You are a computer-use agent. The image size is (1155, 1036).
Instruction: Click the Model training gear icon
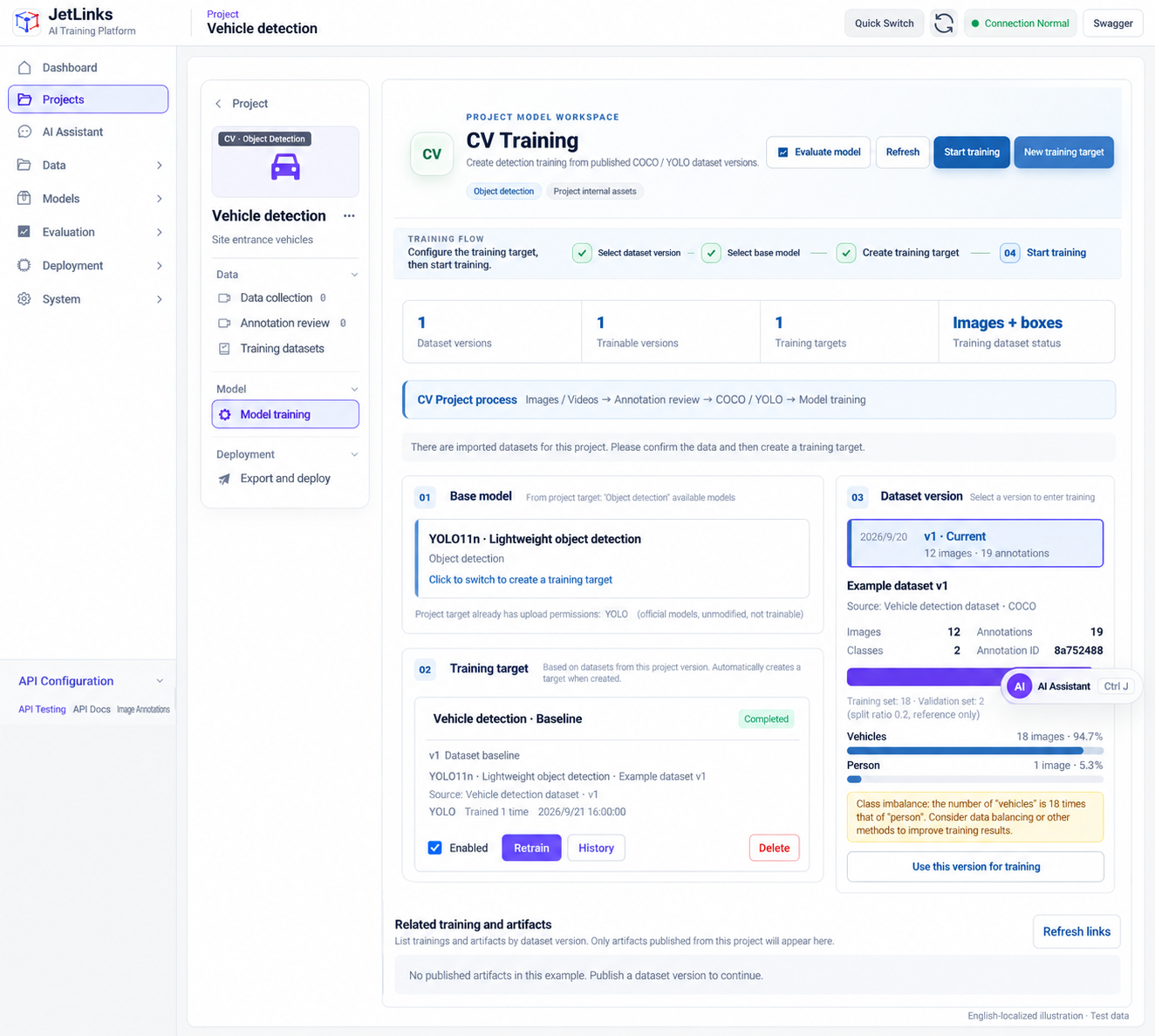[225, 414]
